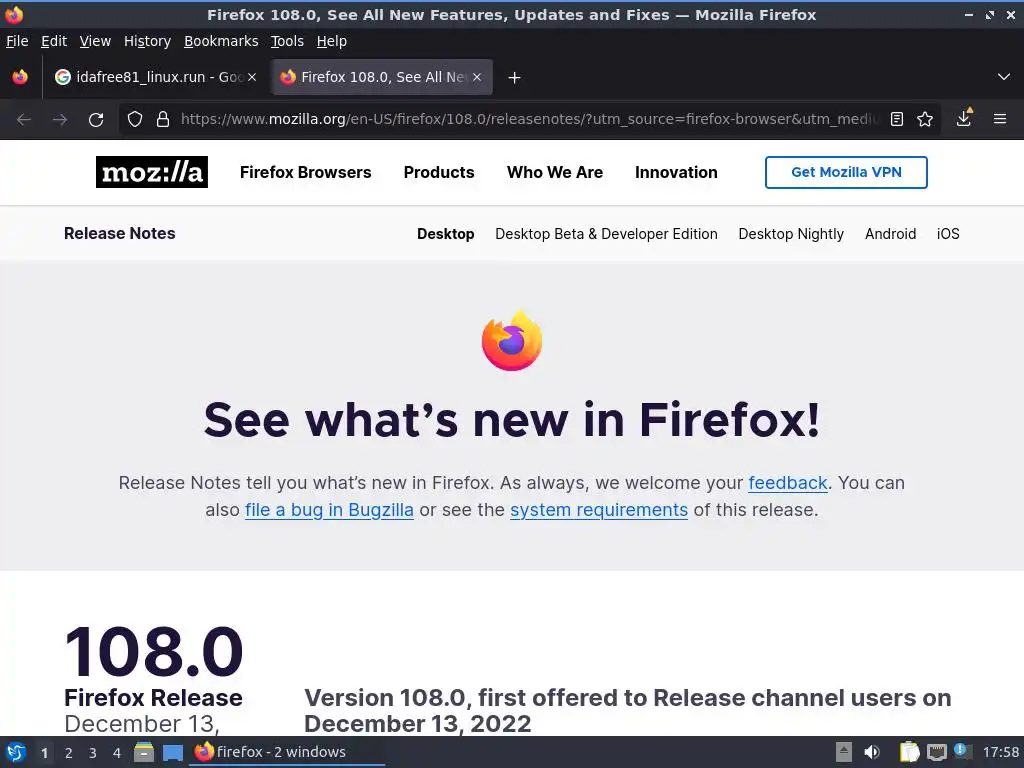The image size is (1024, 768).
Task: Open the Edit menu
Action: tap(54, 41)
